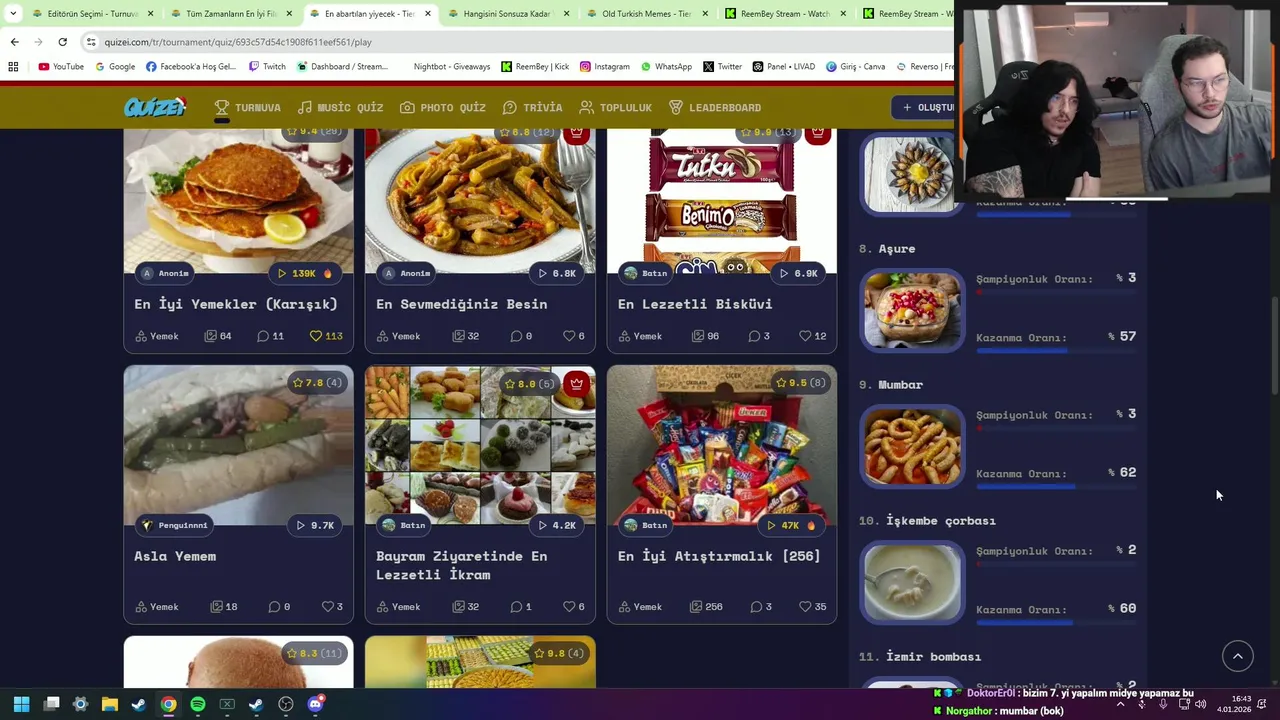Open the Chrome apps grid bookmark icon

[x=13, y=66]
